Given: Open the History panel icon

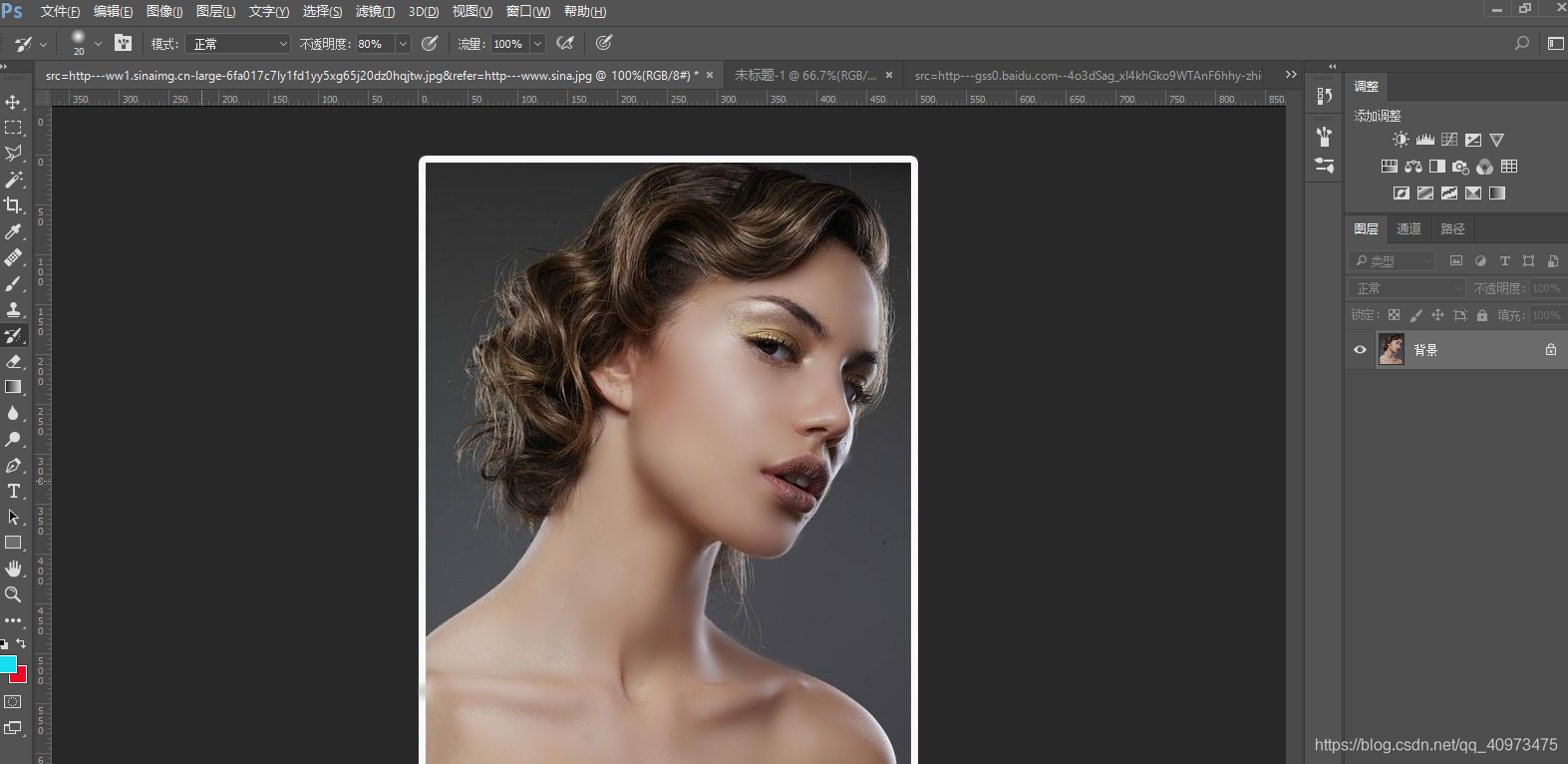Looking at the screenshot, I should pos(1324,96).
